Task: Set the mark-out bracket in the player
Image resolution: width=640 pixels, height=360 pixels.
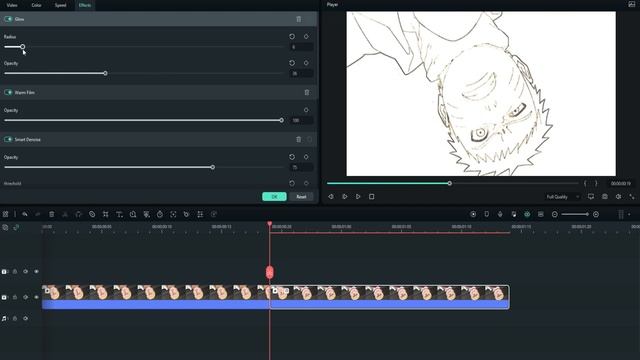Action: pos(596,184)
